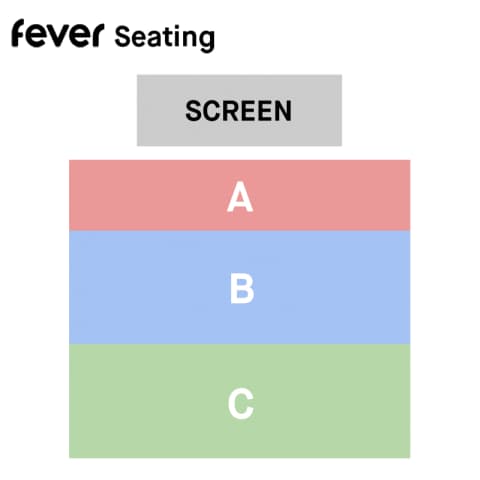This screenshot has width=480, height=480.
Task: Tap zone B between sections A and C
Action: (x=240, y=287)
